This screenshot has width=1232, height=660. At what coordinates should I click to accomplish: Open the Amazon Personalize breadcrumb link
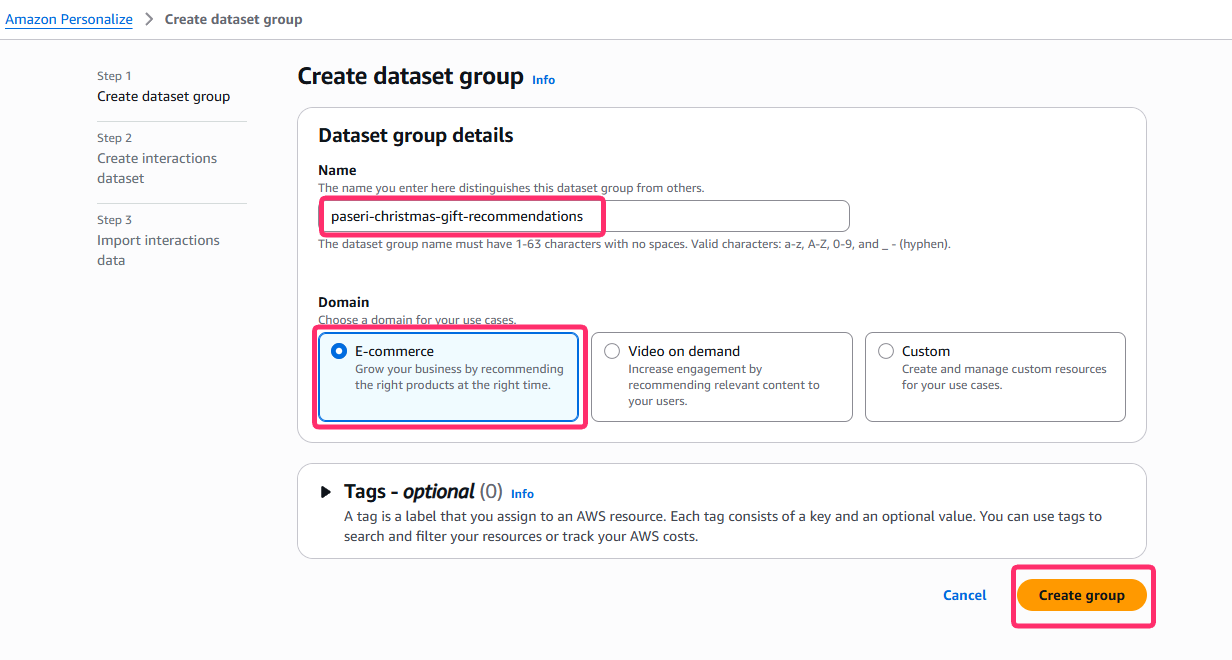click(x=69, y=19)
